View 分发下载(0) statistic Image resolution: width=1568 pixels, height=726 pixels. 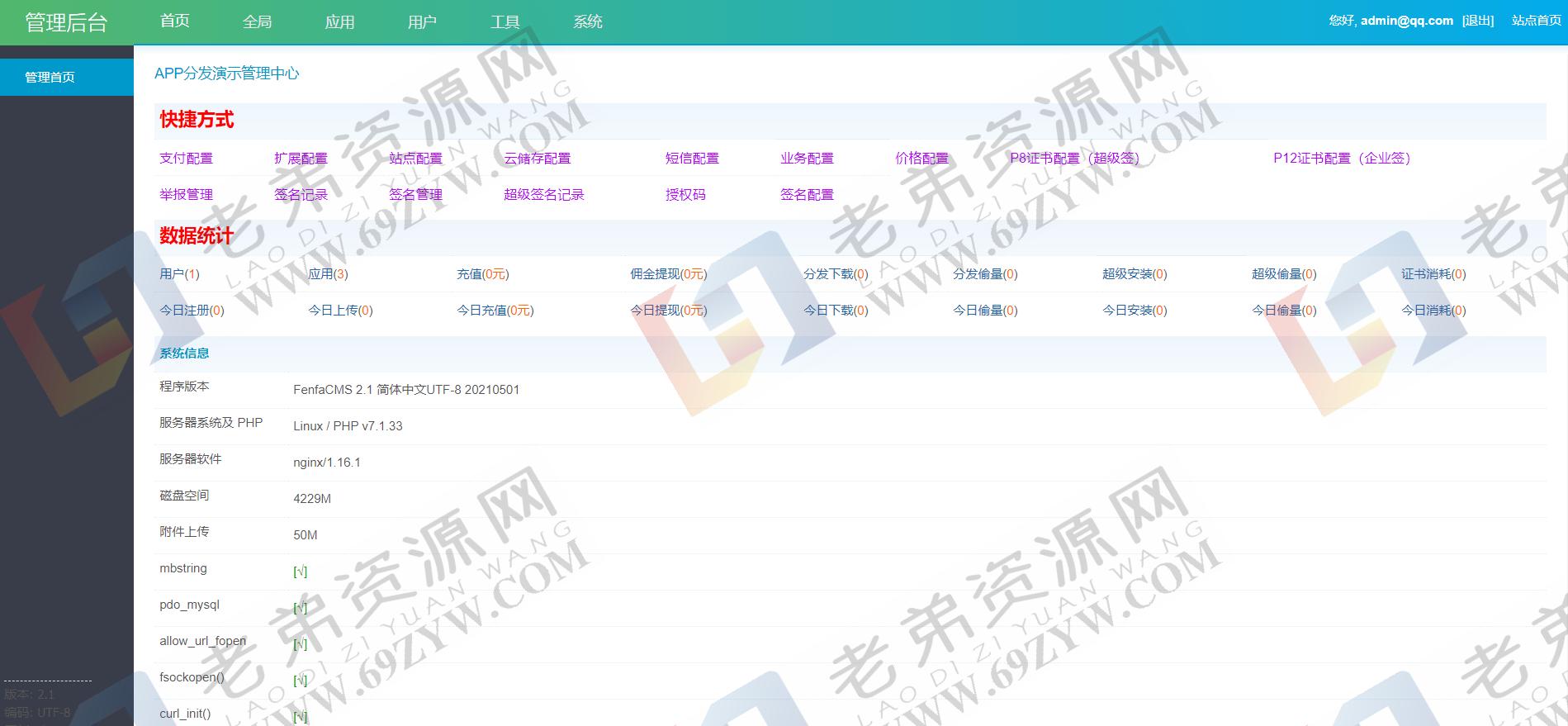click(836, 273)
